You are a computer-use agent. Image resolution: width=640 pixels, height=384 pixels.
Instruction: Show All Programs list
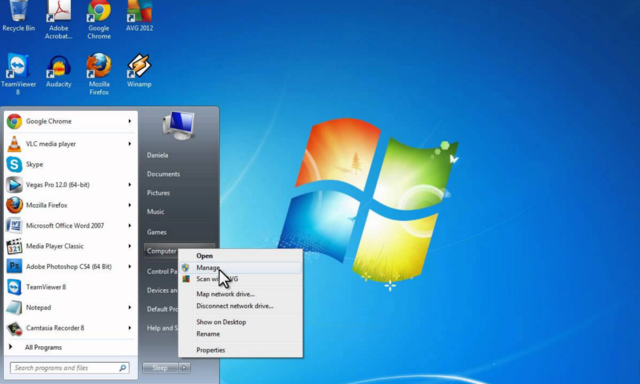point(43,347)
